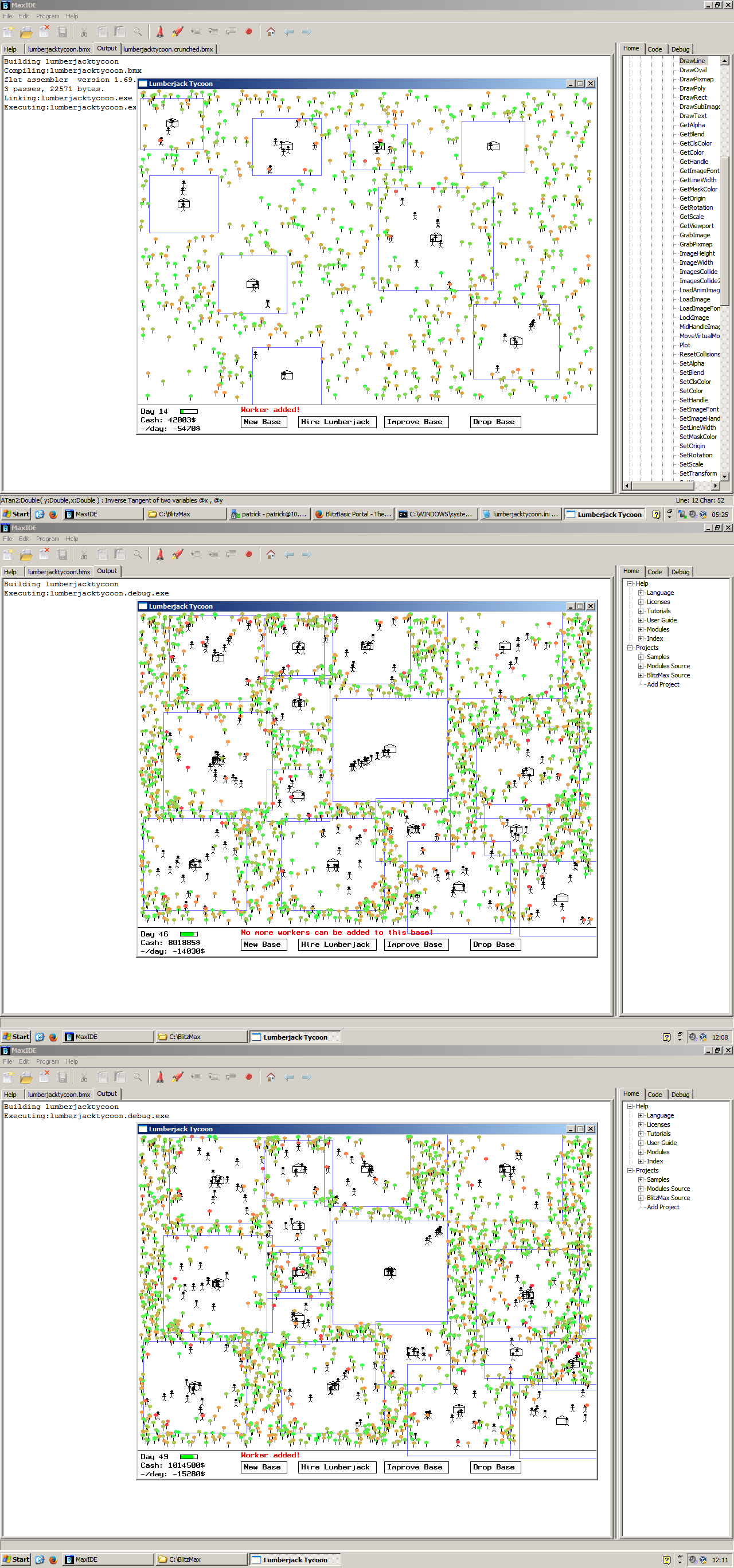The image size is (734, 1568).
Task: Switch to BlitzBasic Portal taskbar window
Action: point(353,514)
